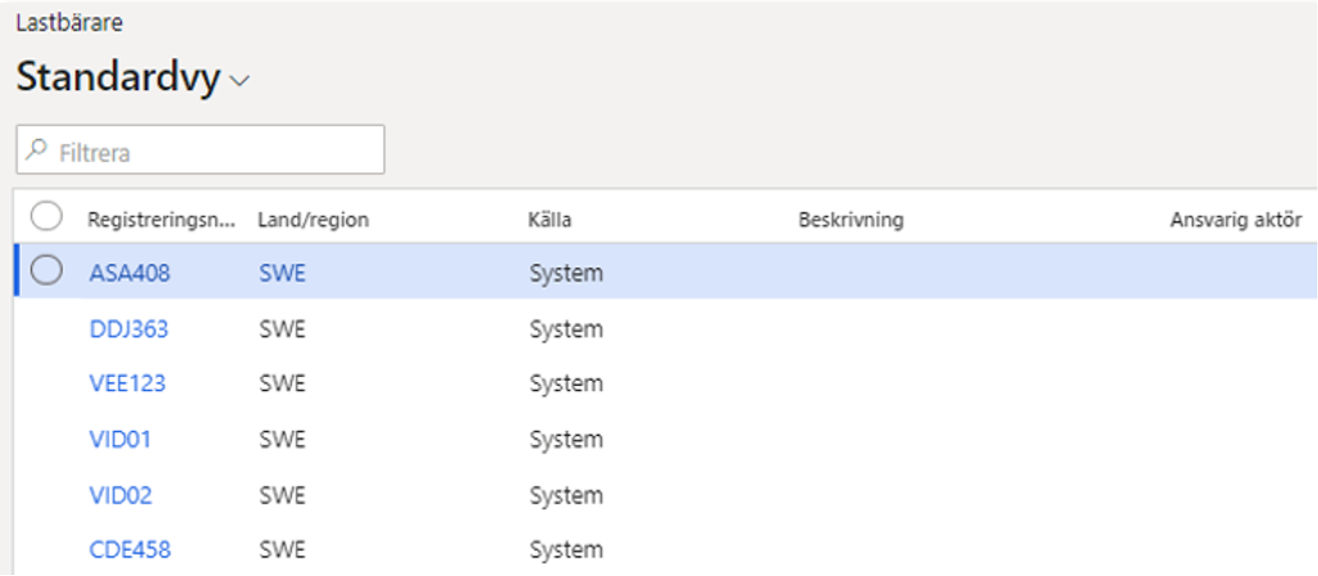Follow the SWE country link in ASA408 row
The width and height of the screenshot is (1318, 576).
pos(282,272)
